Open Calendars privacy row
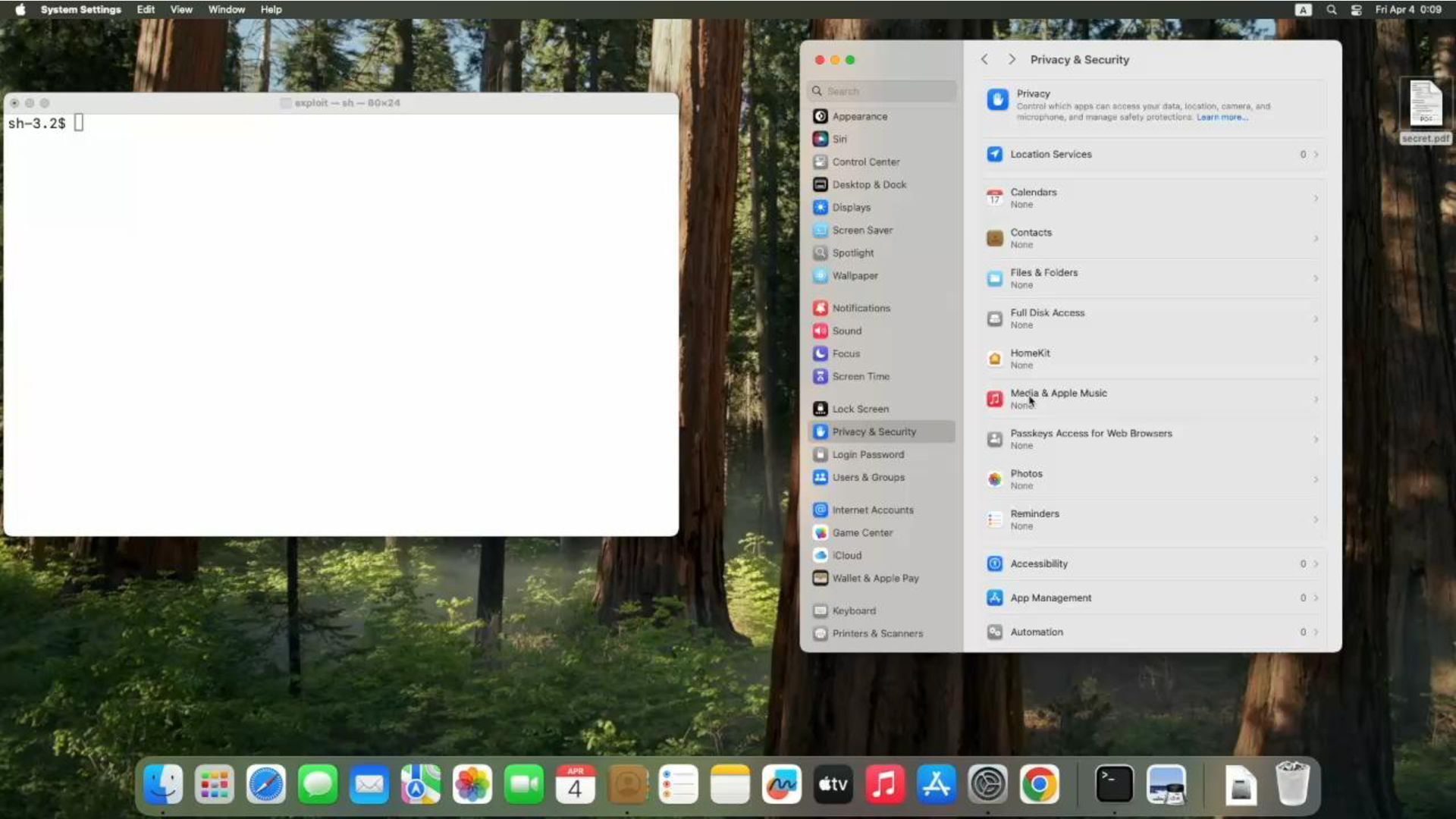1456x819 pixels. pos(1153,198)
